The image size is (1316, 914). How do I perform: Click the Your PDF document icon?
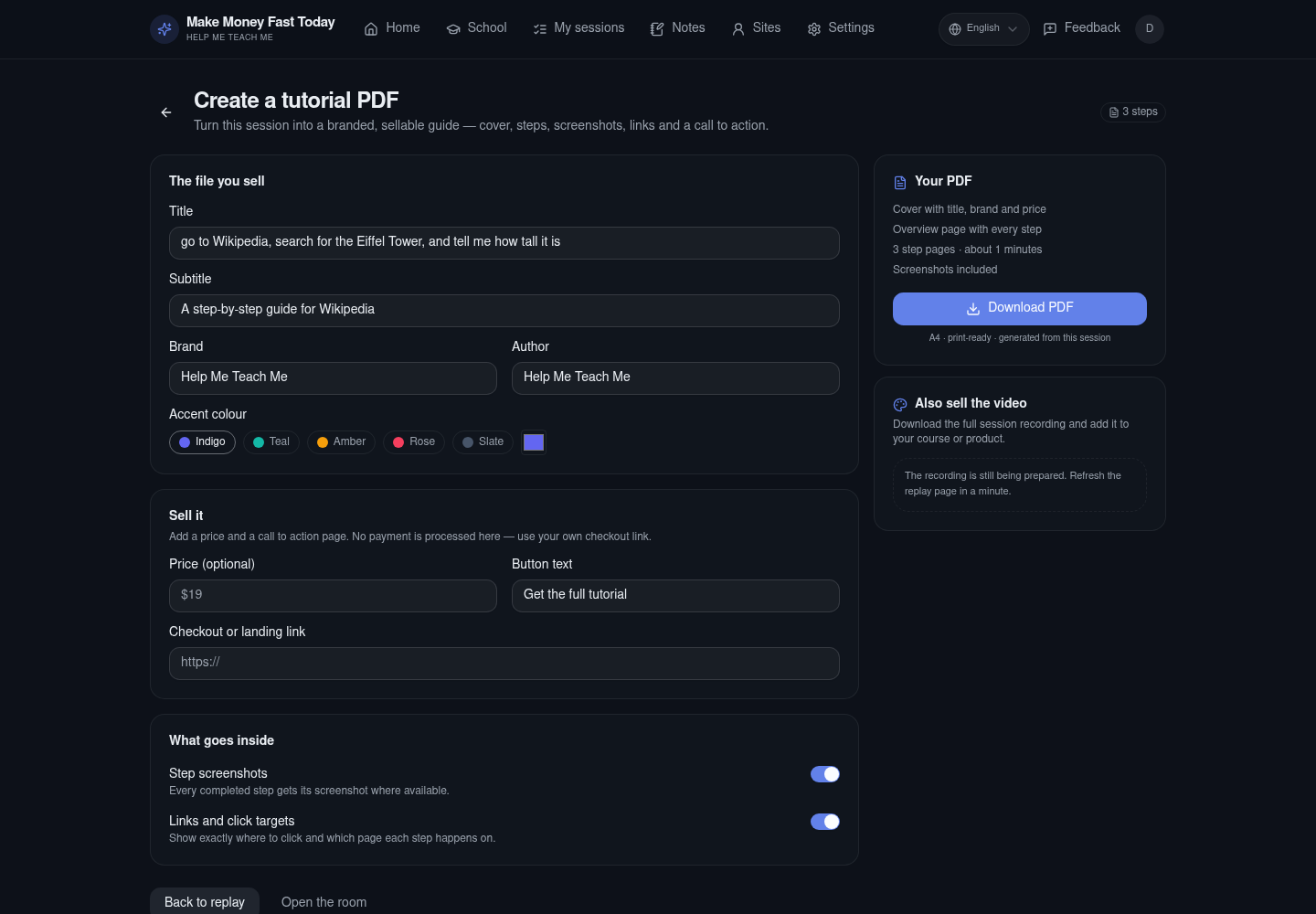900,183
